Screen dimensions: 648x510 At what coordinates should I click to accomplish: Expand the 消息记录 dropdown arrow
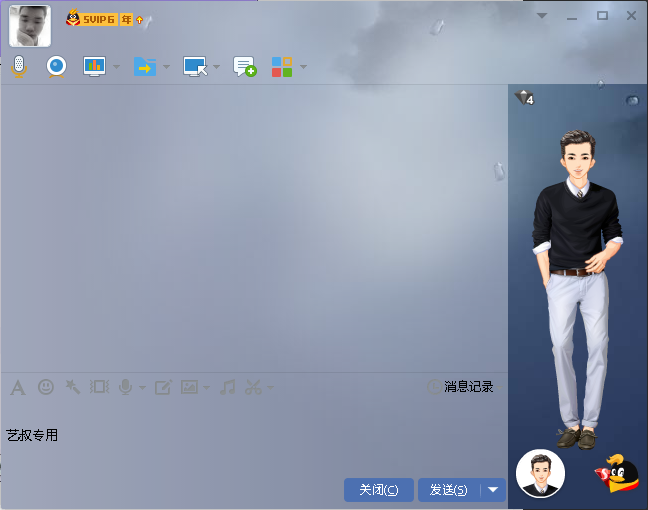click(500, 388)
